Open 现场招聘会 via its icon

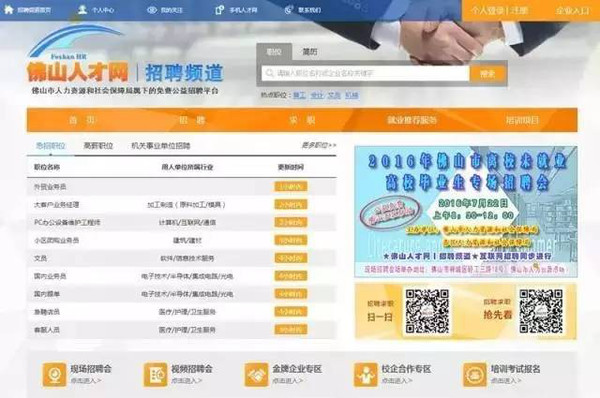pos(54,375)
